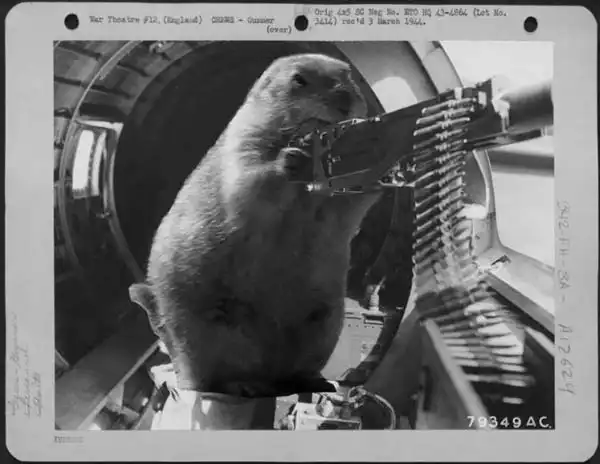Select the "CREWS - Gunner" heading text
This screenshot has width=600, height=464.
(x=250, y=19)
